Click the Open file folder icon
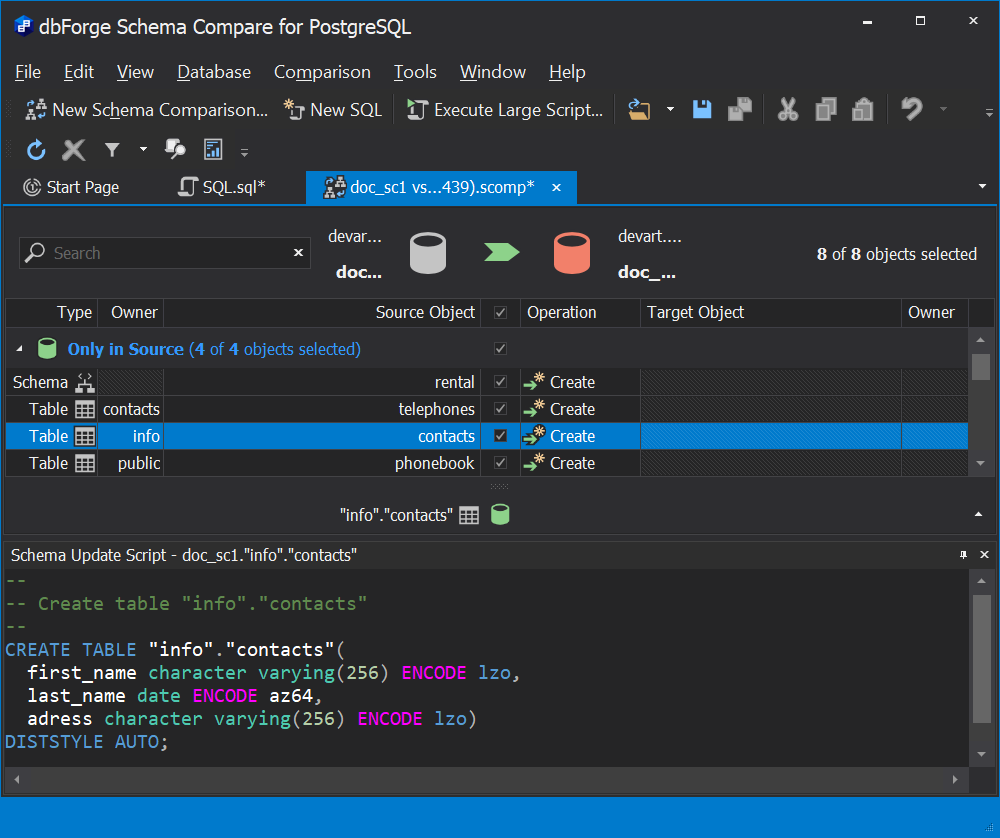 pos(639,110)
